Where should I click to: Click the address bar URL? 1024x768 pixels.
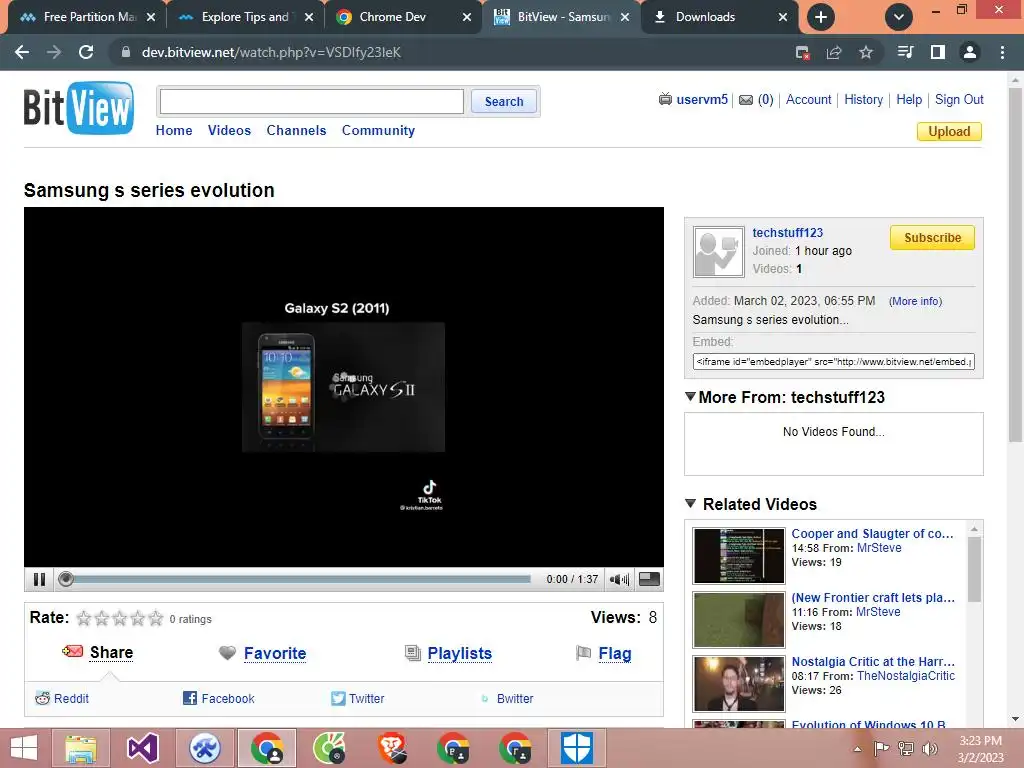(x=271, y=52)
